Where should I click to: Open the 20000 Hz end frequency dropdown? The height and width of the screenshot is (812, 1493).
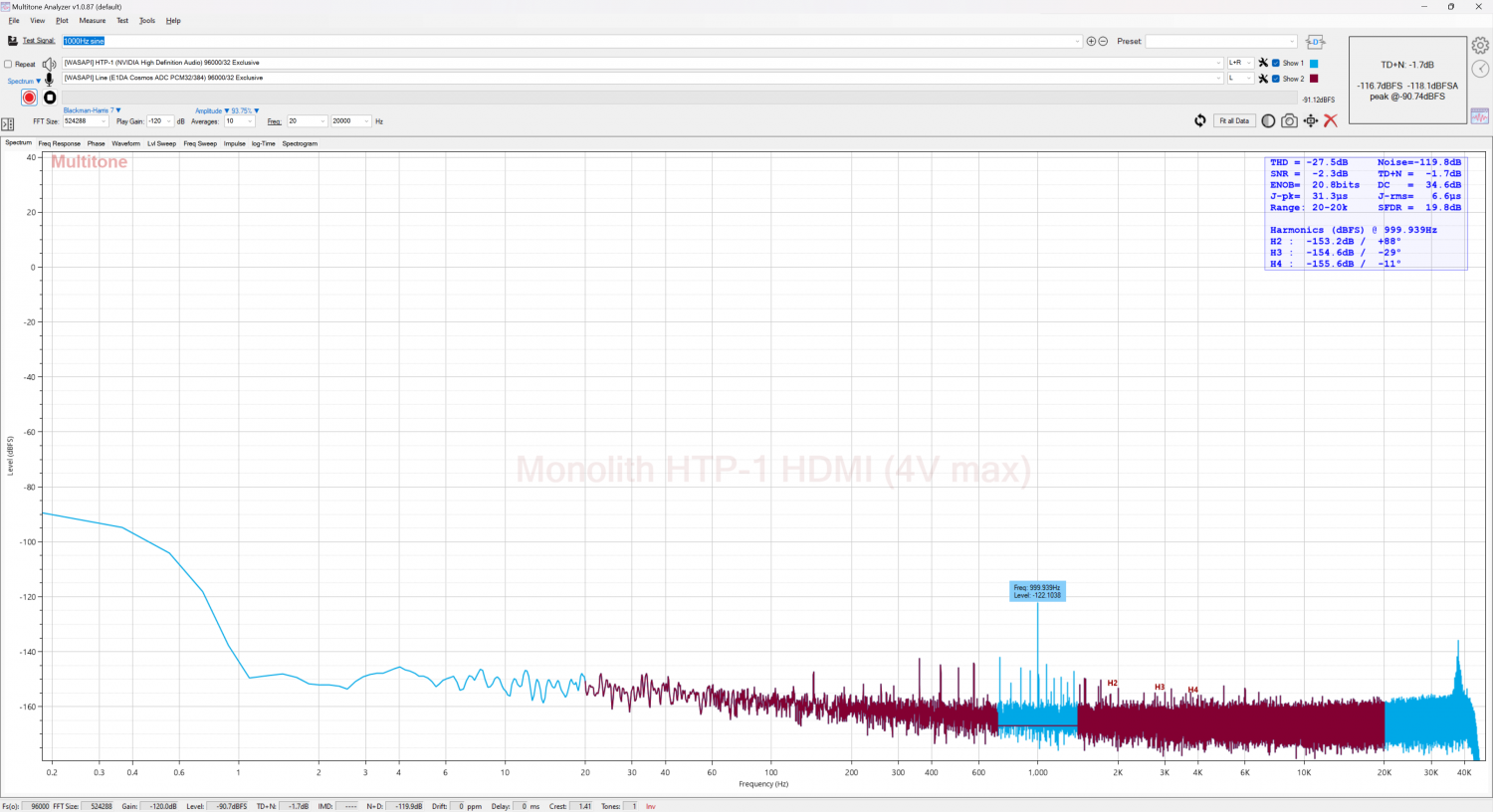(x=366, y=121)
